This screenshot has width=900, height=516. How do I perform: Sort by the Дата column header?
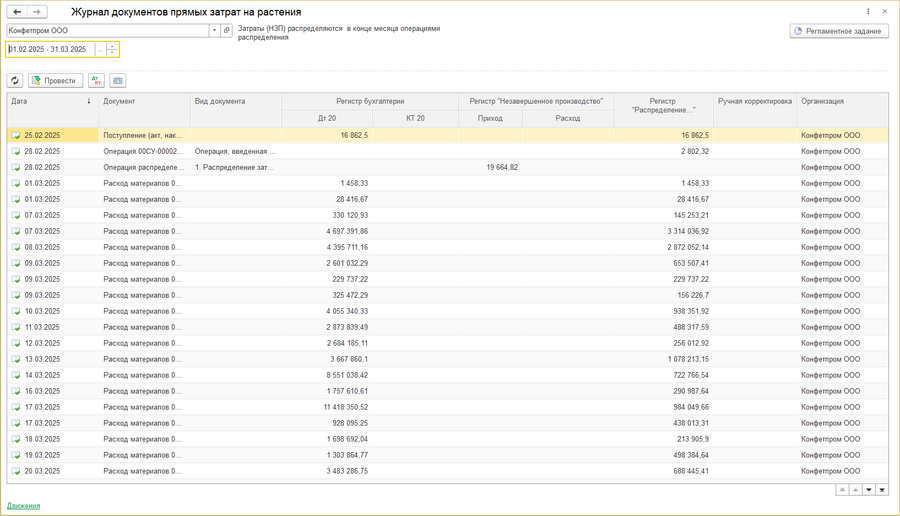50,101
